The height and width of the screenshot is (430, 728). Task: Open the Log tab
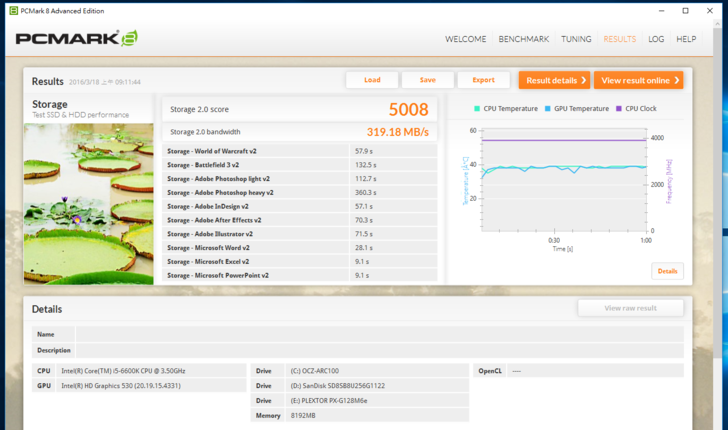656,40
